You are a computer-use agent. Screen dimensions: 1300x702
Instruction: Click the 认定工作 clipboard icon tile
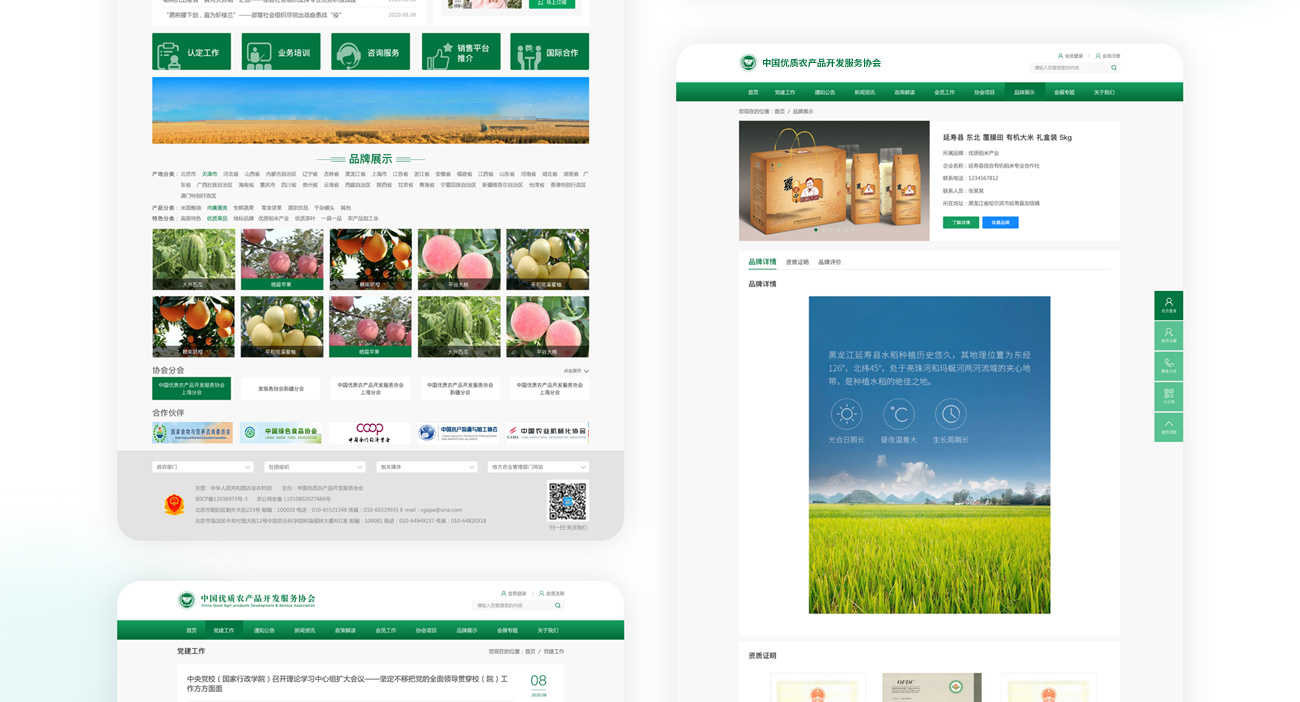(x=191, y=52)
